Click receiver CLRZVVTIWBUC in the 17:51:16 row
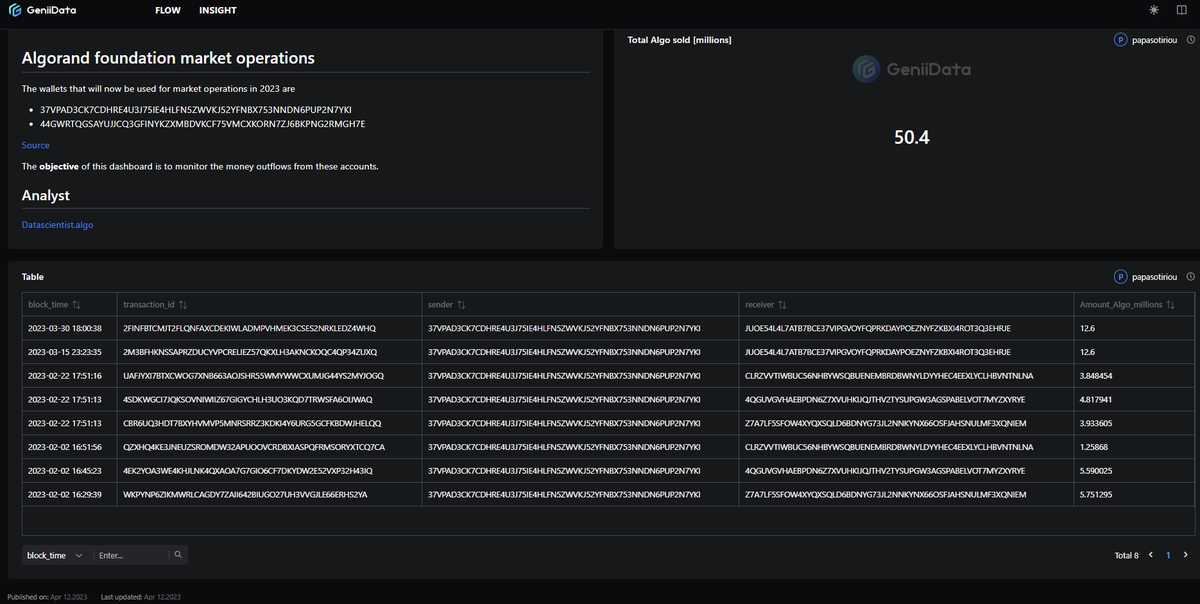Screen dimensions: 1200x604 click(x=889, y=376)
